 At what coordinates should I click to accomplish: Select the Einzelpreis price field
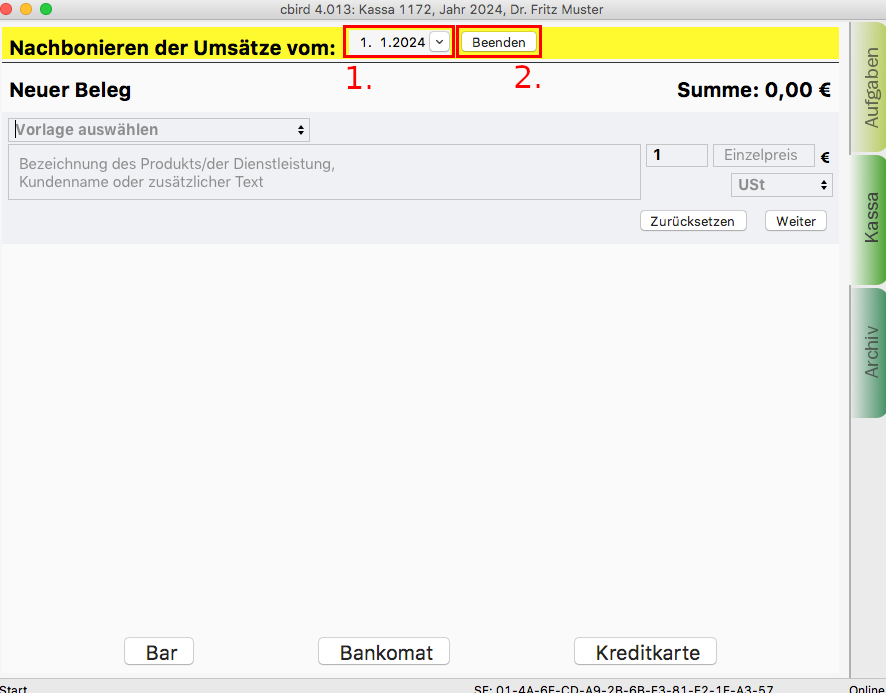(761, 156)
